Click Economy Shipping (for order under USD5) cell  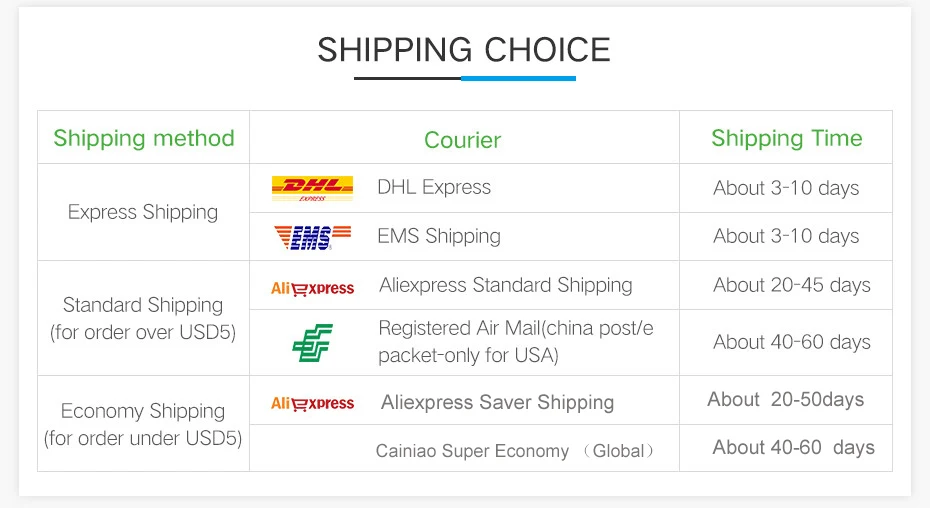143,424
